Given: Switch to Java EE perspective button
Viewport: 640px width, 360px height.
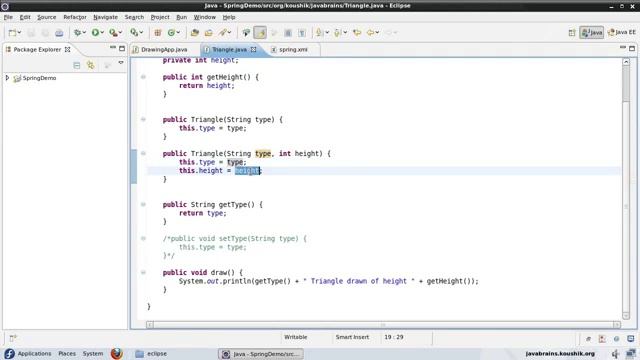Looking at the screenshot, I should (621, 33).
